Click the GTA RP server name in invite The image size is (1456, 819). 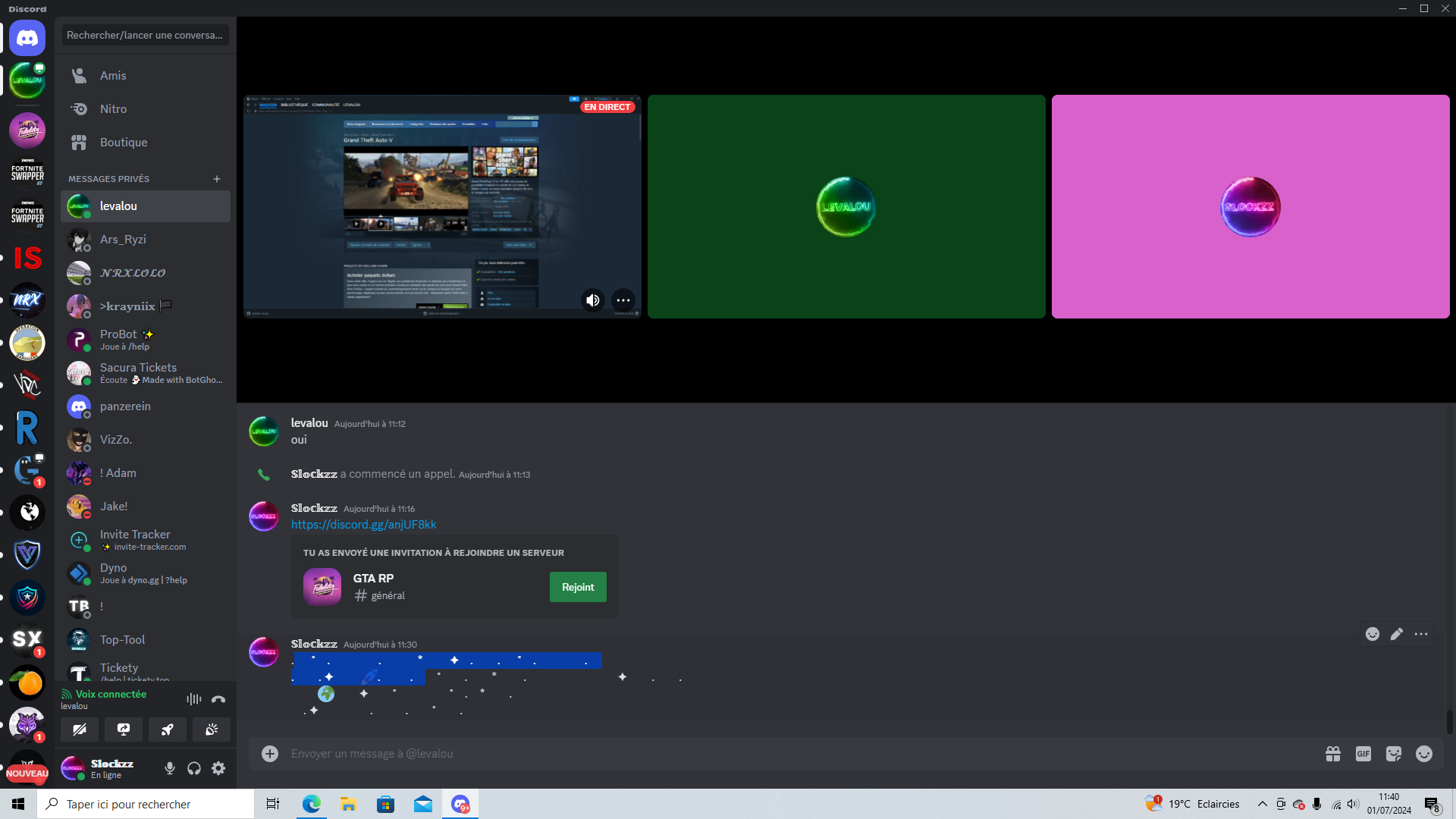373,578
